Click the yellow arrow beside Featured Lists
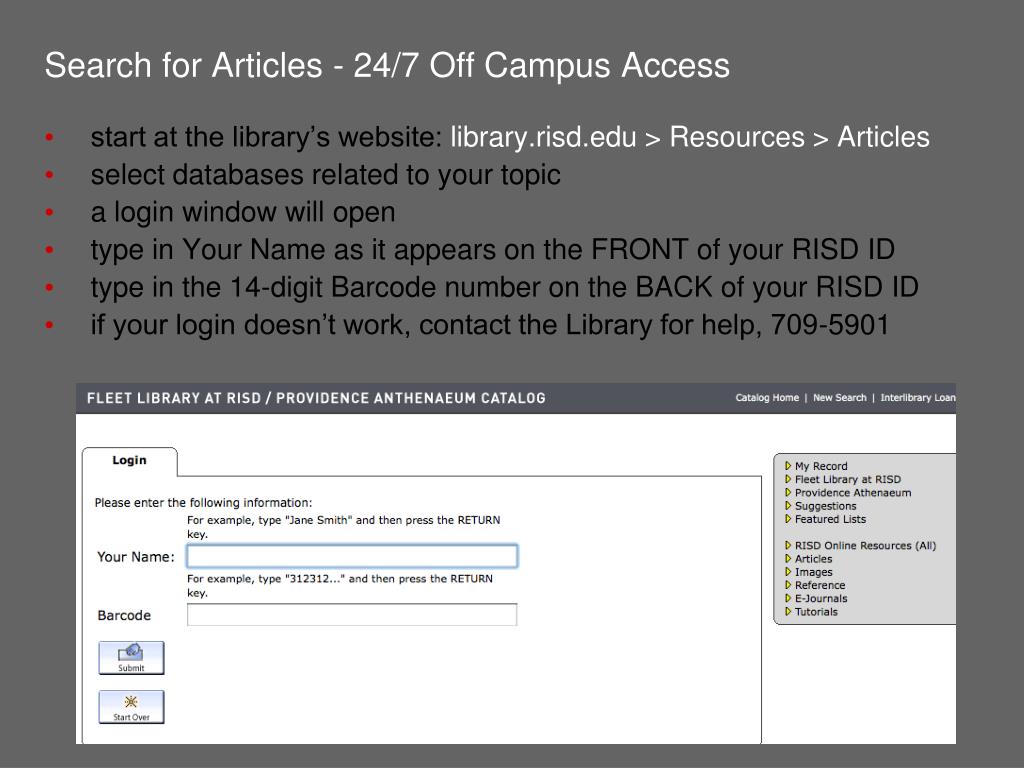The height and width of the screenshot is (768, 1024). [x=788, y=519]
